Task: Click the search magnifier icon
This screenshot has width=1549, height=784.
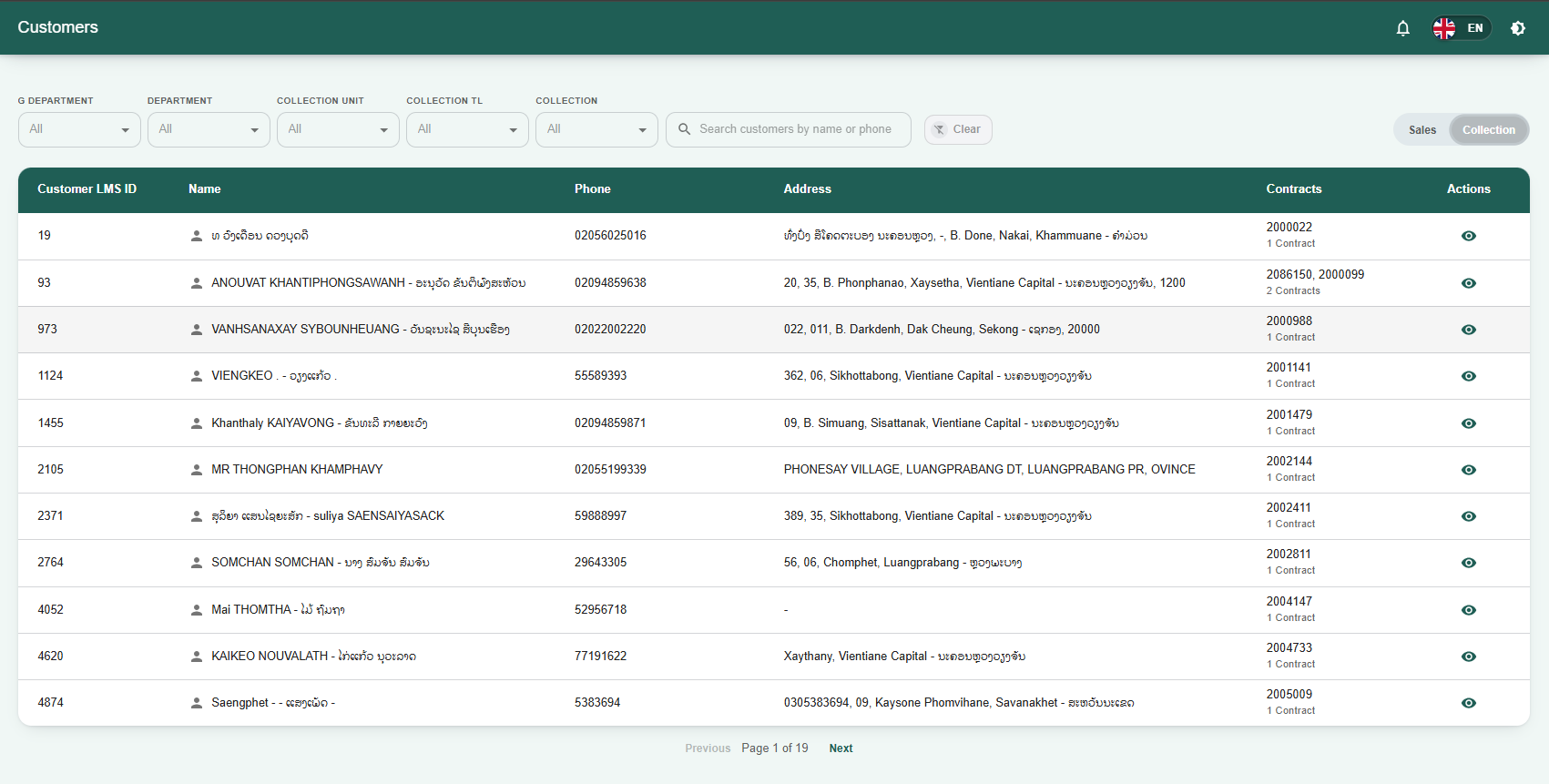Action: (685, 129)
